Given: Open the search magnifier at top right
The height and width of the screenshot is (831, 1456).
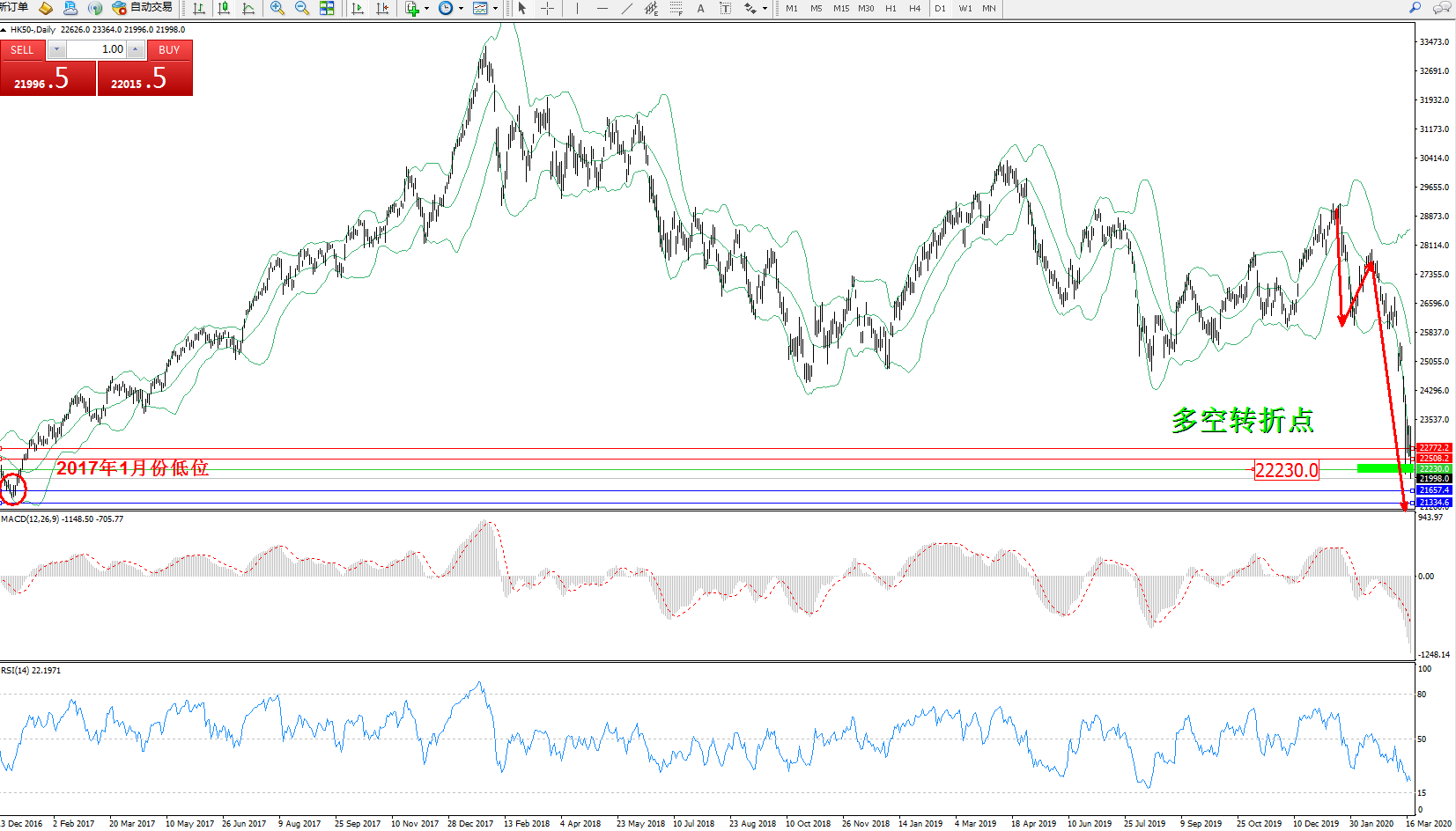Looking at the screenshot, I should point(1415,8).
